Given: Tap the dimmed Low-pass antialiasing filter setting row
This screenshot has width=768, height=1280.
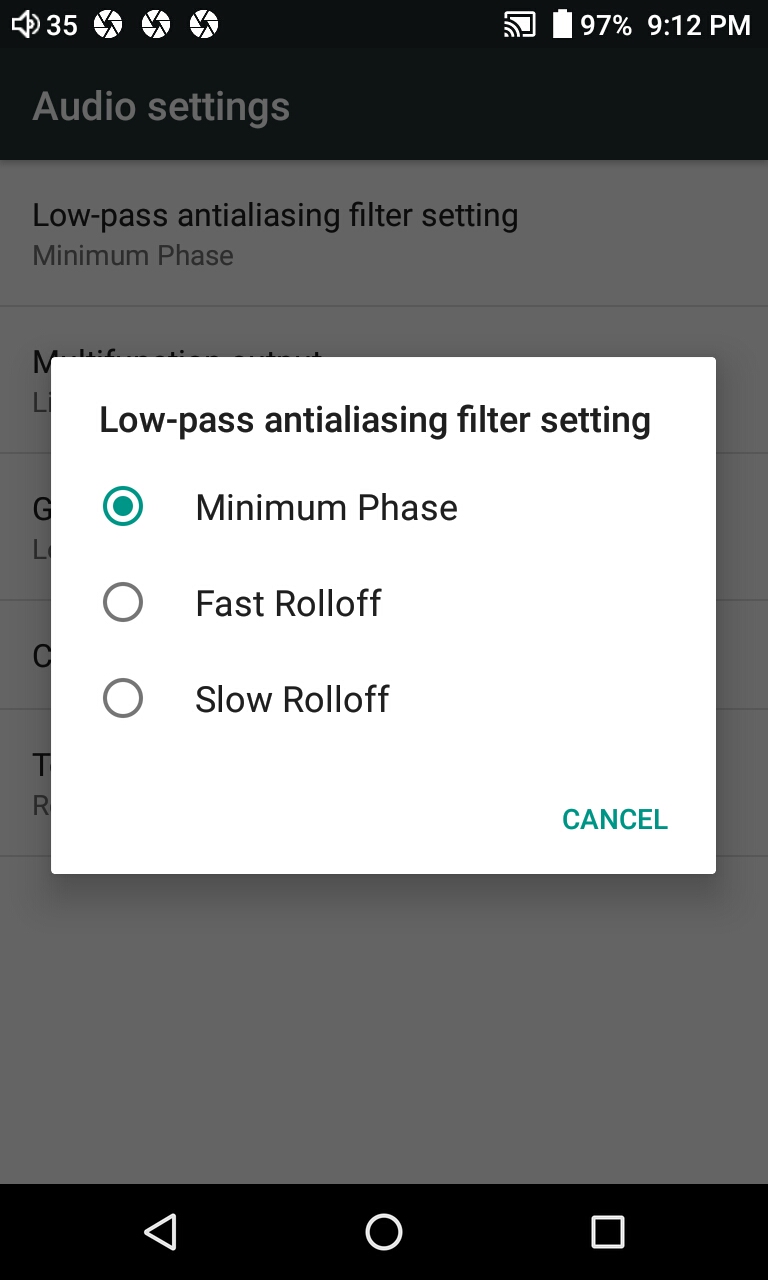Looking at the screenshot, I should click(x=275, y=233).
